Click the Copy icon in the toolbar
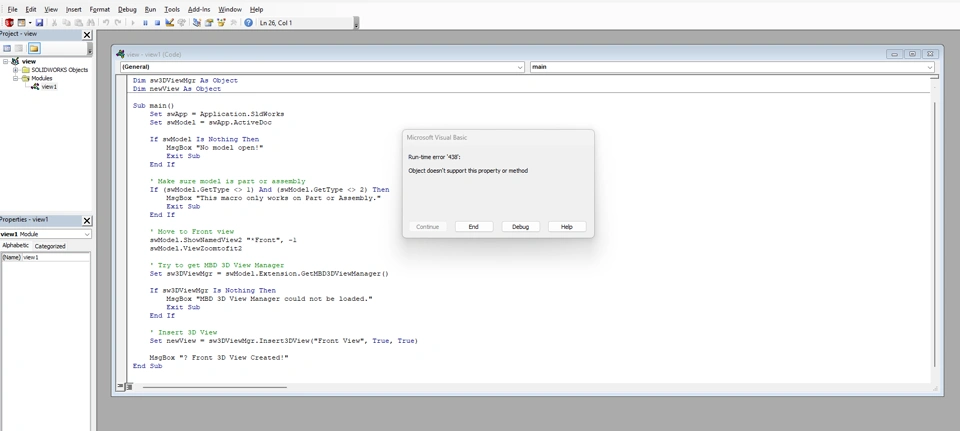The image size is (960, 431). click(67, 23)
